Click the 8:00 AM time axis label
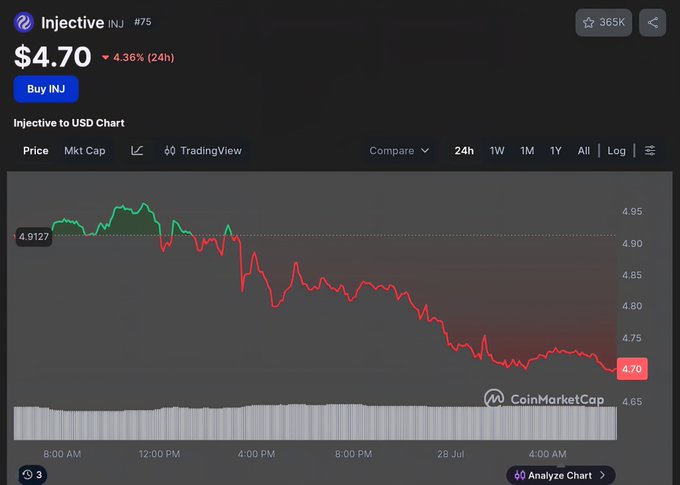 [x=62, y=454]
